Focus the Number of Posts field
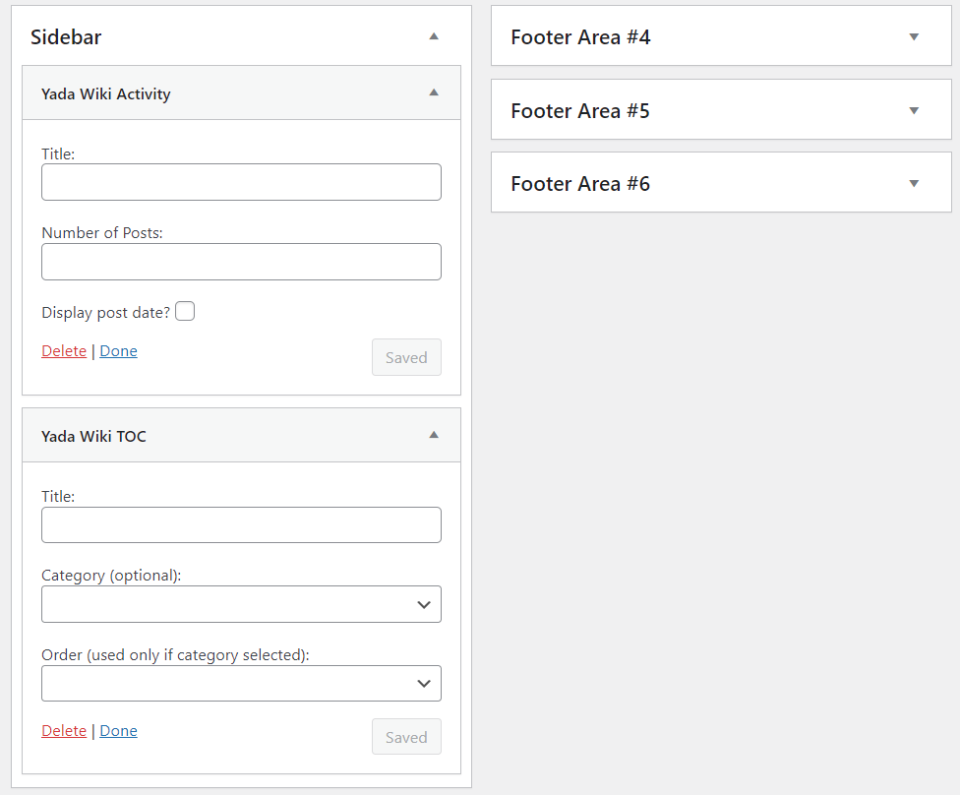 pyautogui.click(x=241, y=261)
